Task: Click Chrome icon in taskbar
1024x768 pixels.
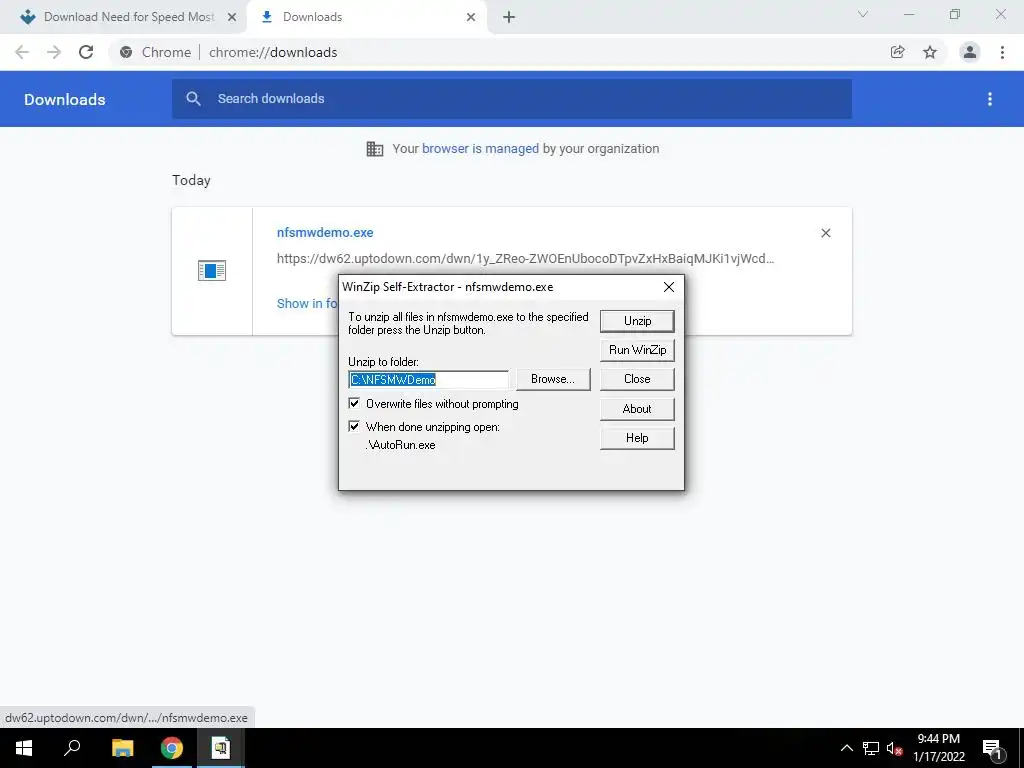Action: (x=172, y=748)
